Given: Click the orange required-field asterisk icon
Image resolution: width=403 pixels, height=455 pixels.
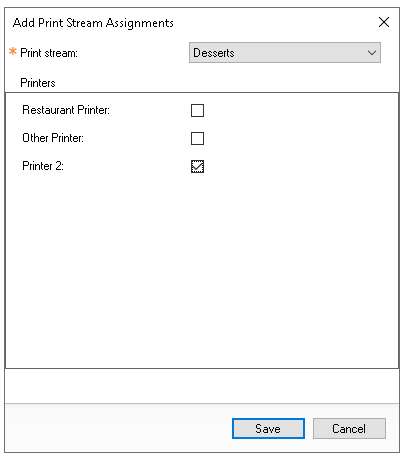Looking at the screenshot, I should pos(13,52).
